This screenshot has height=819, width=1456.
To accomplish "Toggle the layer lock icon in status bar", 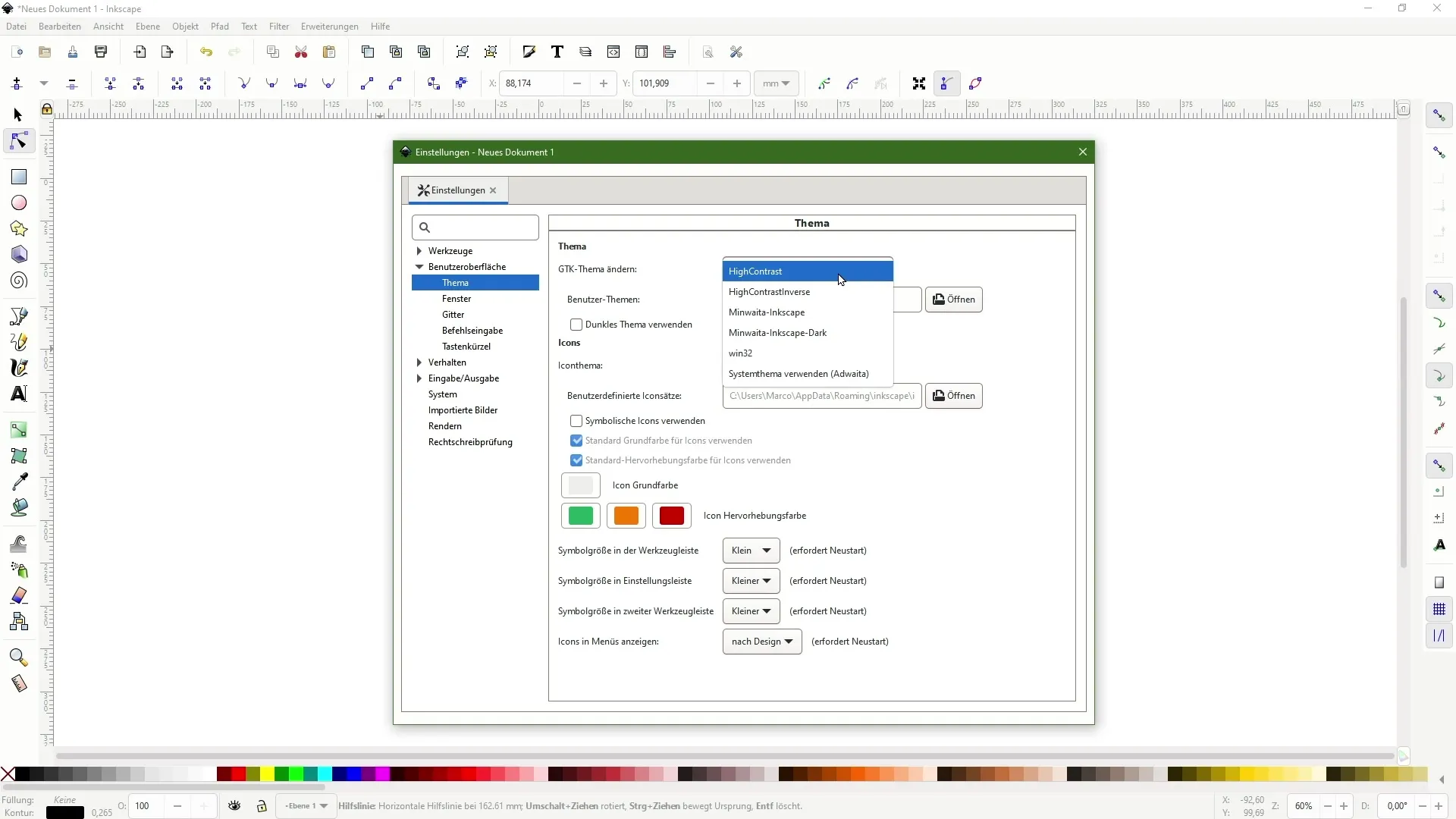I will pyautogui.click(x=262, y=806).
